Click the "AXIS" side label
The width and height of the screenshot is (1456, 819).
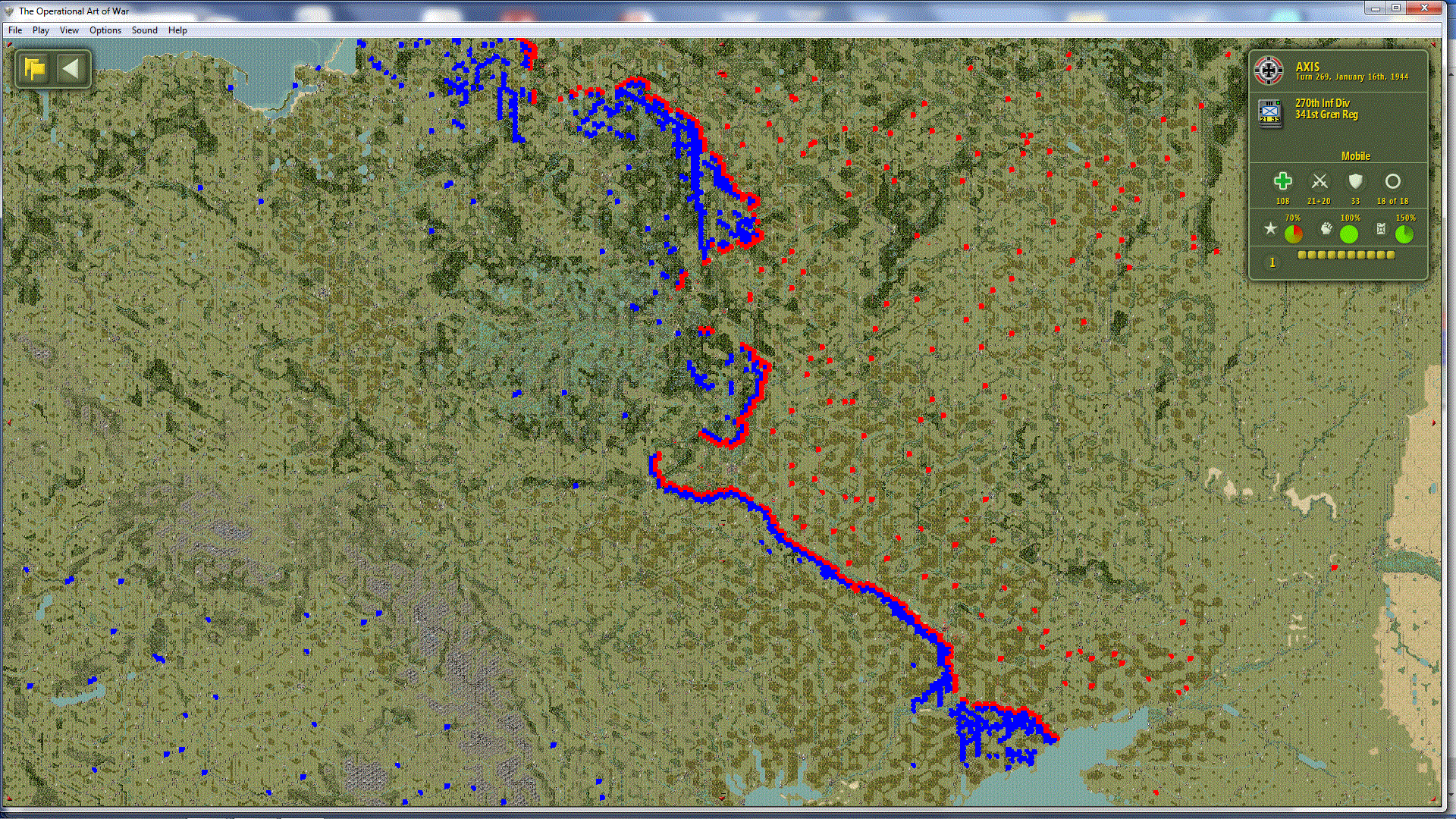(x=1307, y=67)
